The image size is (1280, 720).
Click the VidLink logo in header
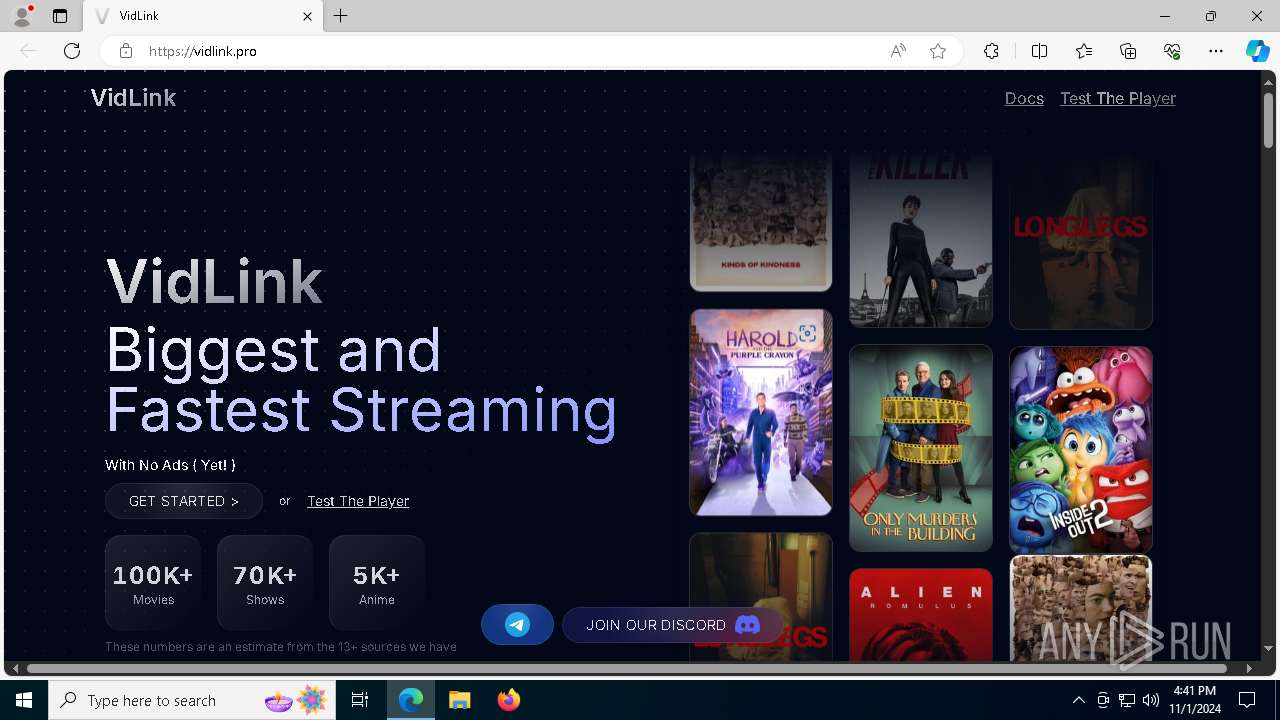coord(133,98)
